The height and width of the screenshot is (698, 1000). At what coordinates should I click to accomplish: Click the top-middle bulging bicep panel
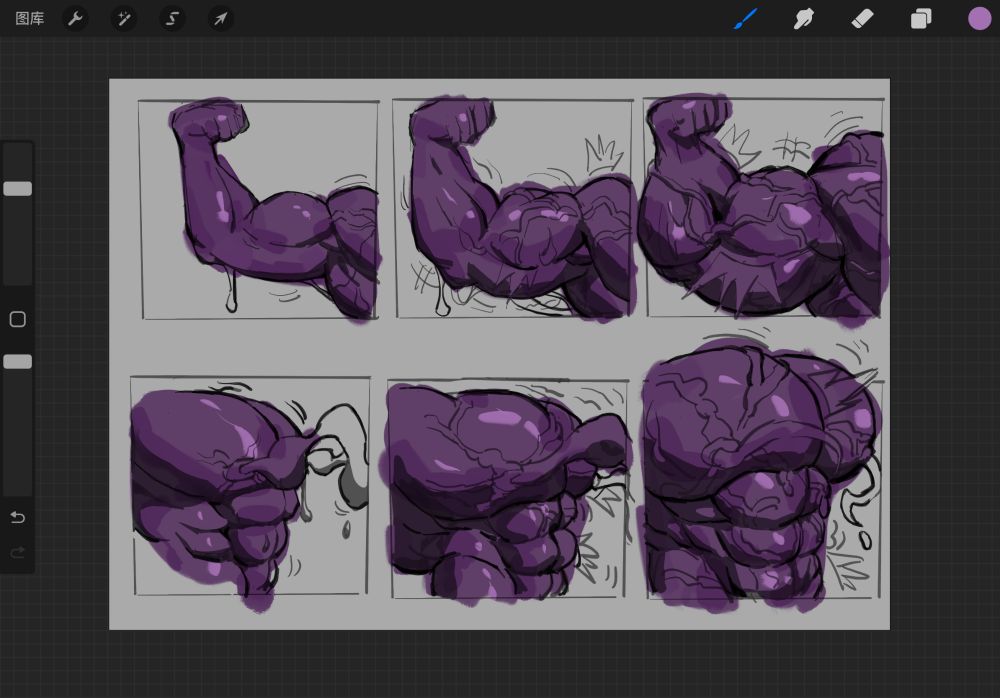click(514, 208)
